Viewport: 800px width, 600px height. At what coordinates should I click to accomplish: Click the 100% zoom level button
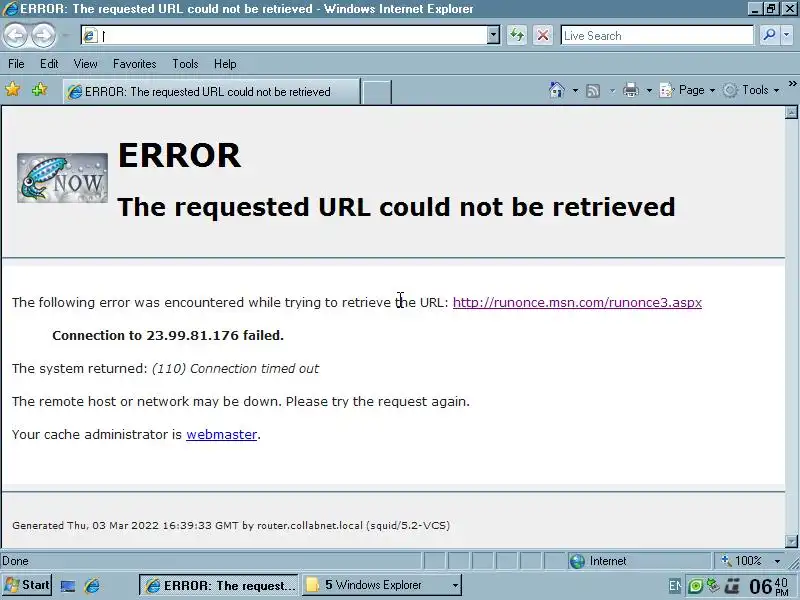click(741, 561)
